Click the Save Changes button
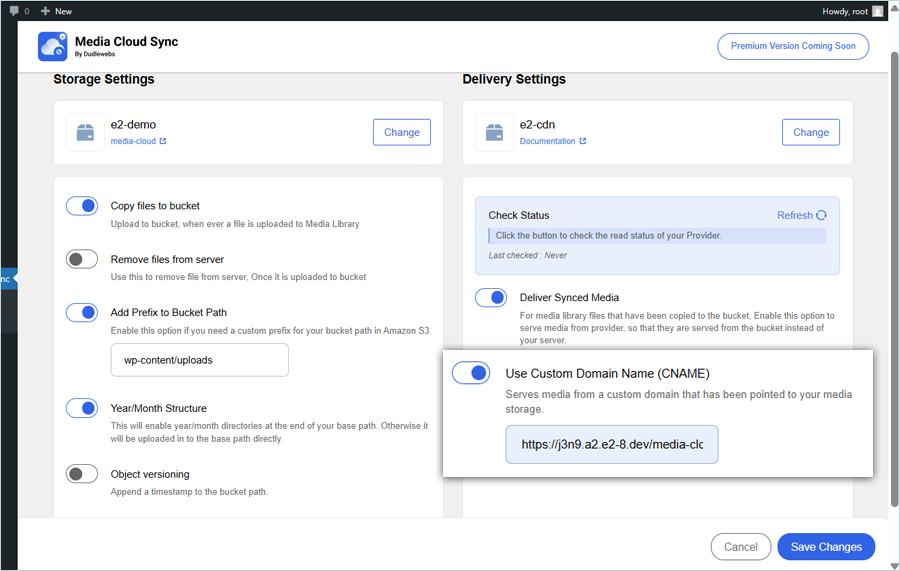Viewport: 900px width, 571px height. [x=826, y=547]
